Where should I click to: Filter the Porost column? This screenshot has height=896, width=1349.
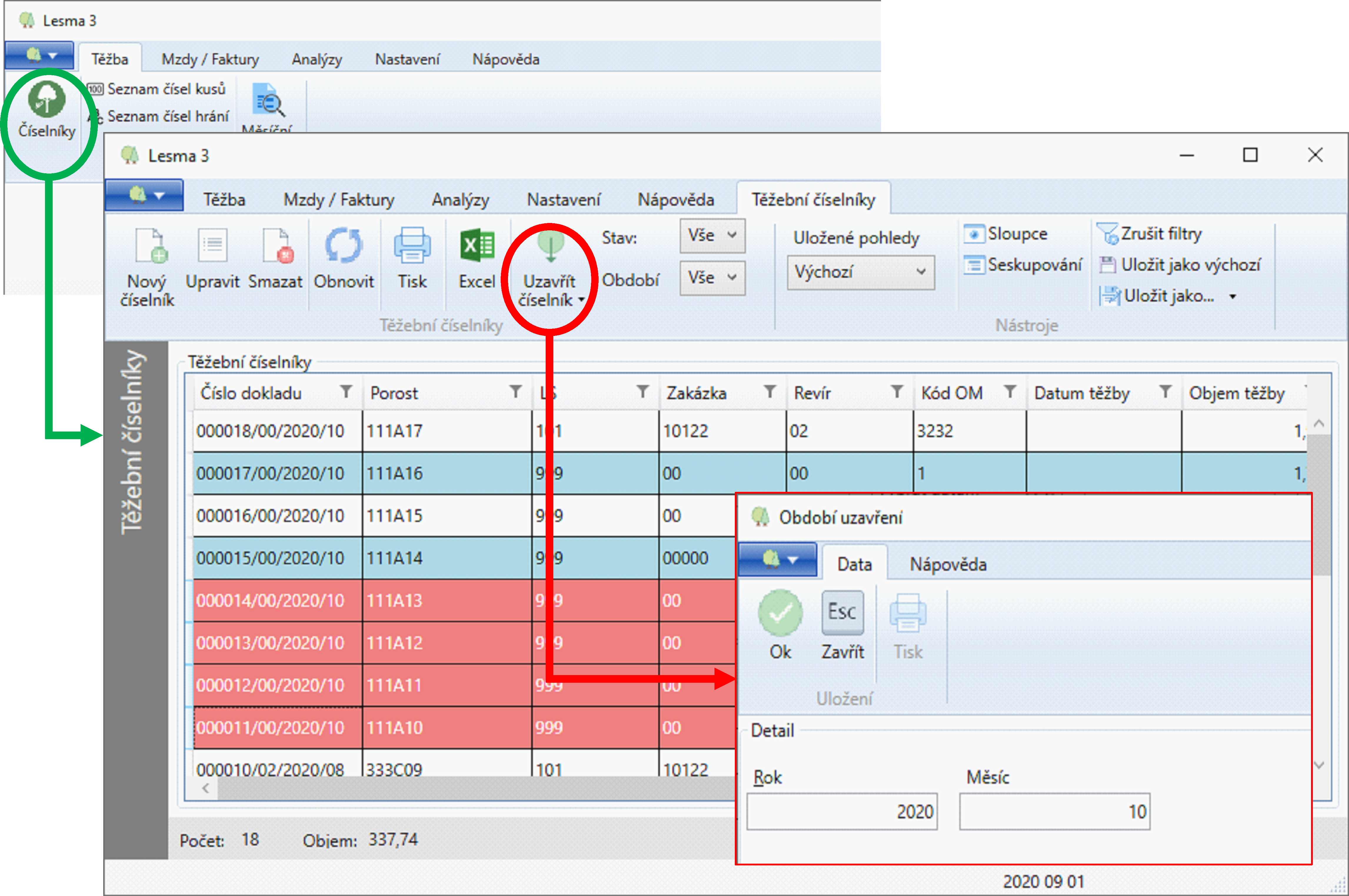[x=515, y=392]
